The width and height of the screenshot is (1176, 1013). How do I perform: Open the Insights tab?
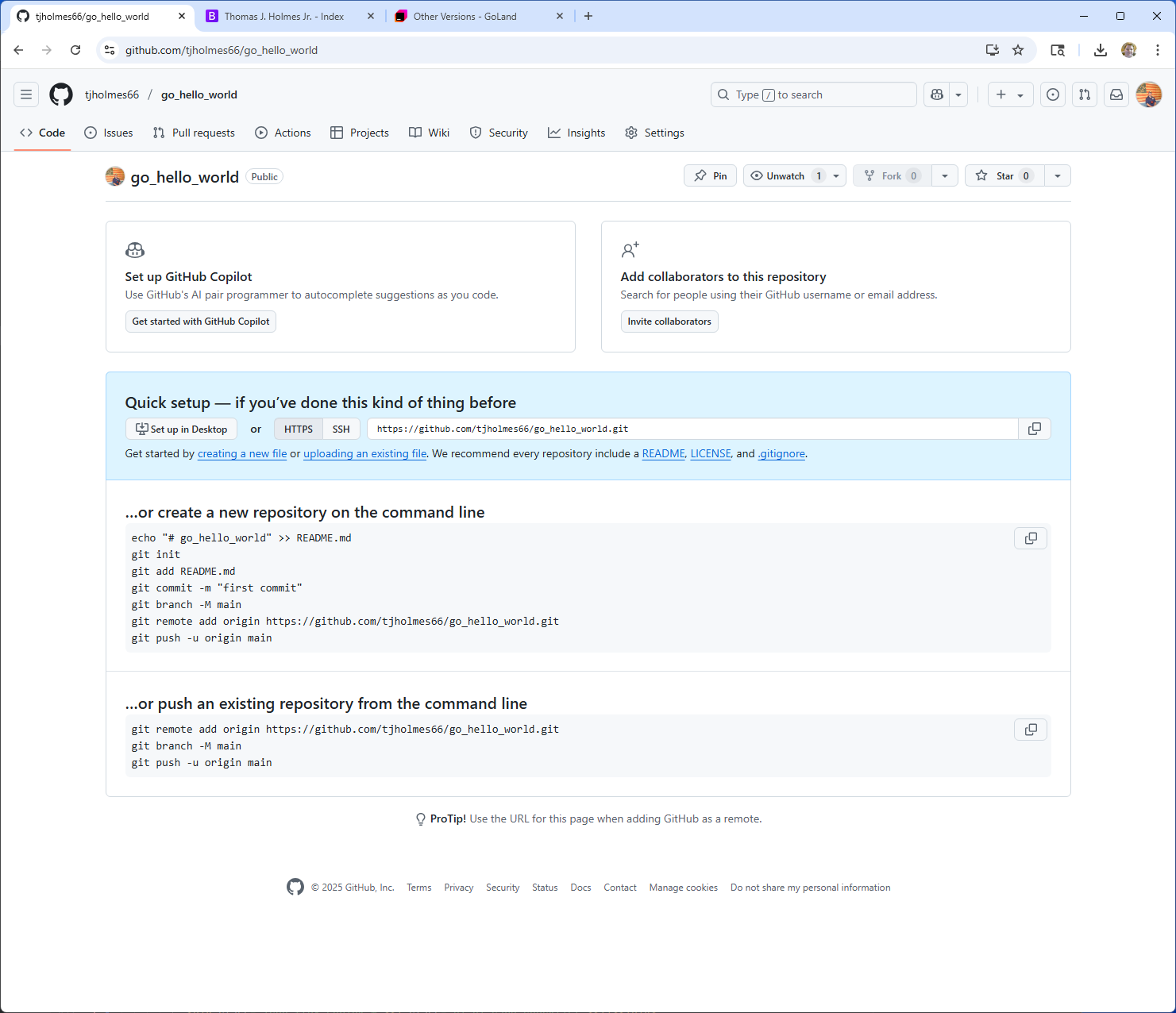tap(576, 133)
